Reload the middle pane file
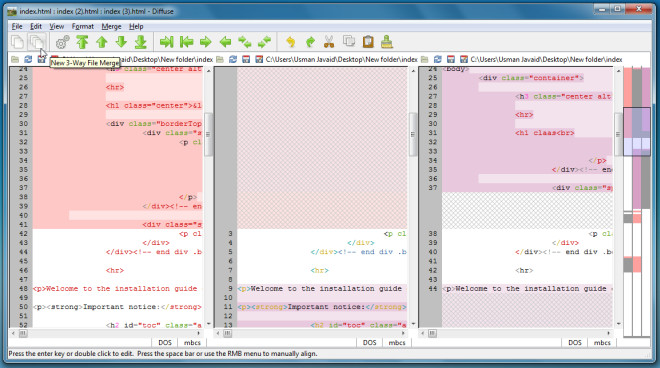This screenshot has height=368, width=660. click(x=233, y=59)
